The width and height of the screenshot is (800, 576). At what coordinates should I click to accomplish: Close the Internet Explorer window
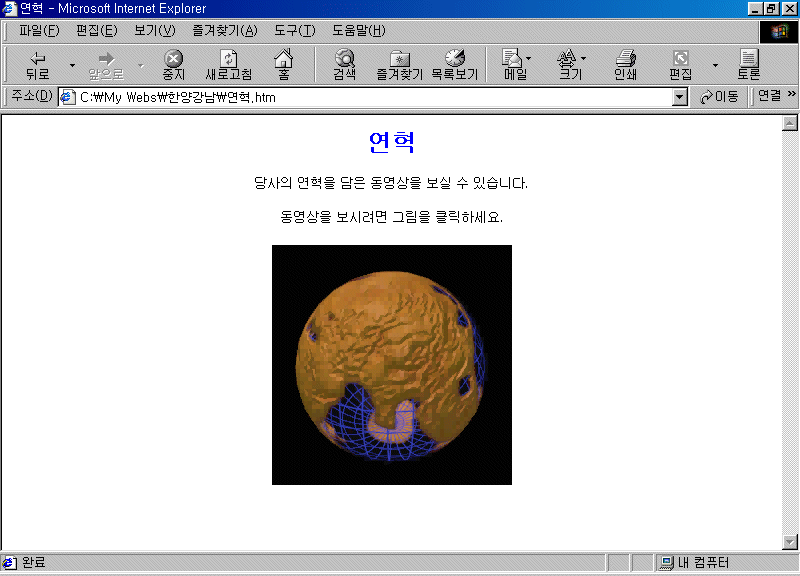point(789,8)
